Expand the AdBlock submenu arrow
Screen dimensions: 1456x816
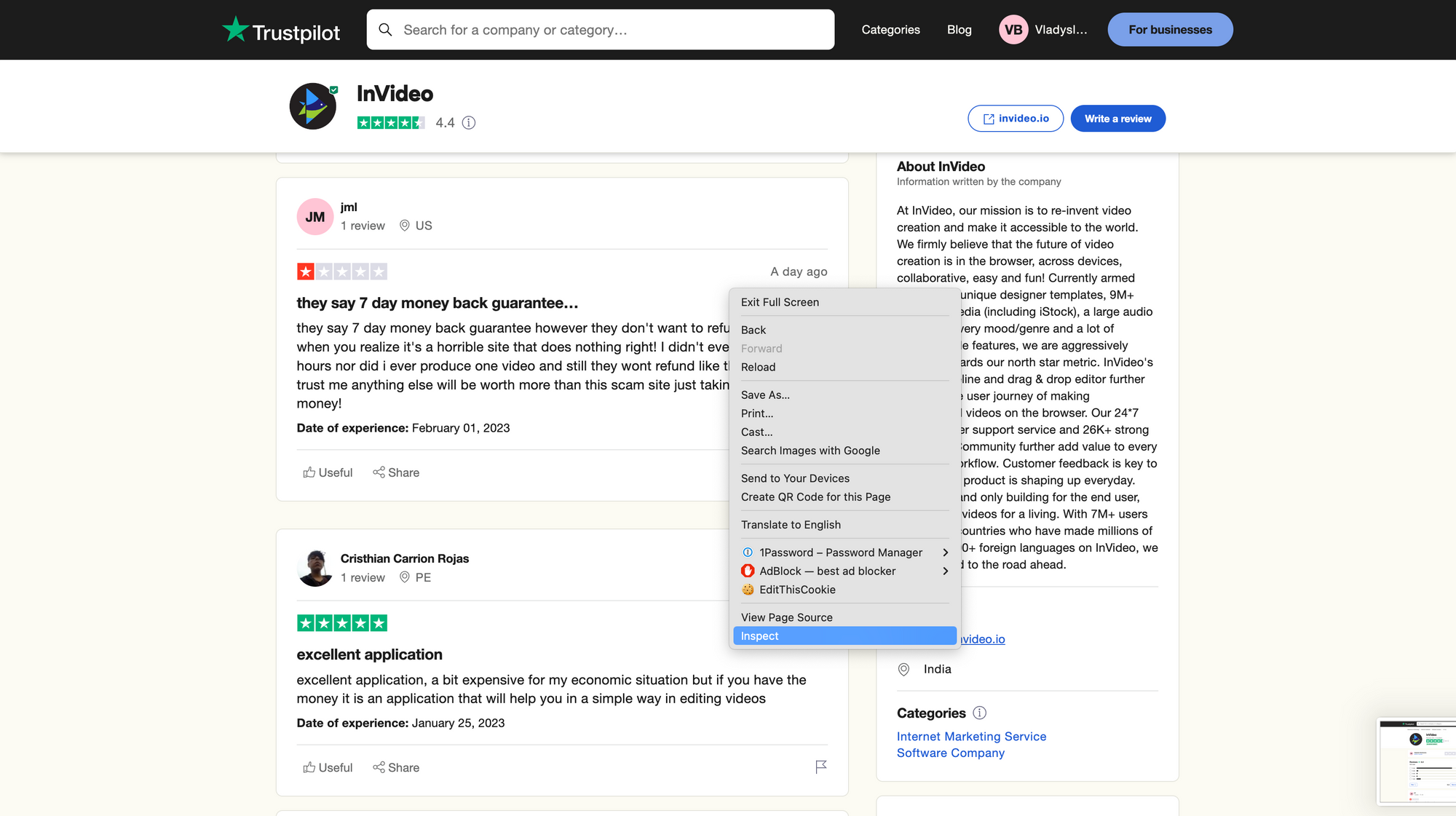pyautogui.click(x=946, y=571)
